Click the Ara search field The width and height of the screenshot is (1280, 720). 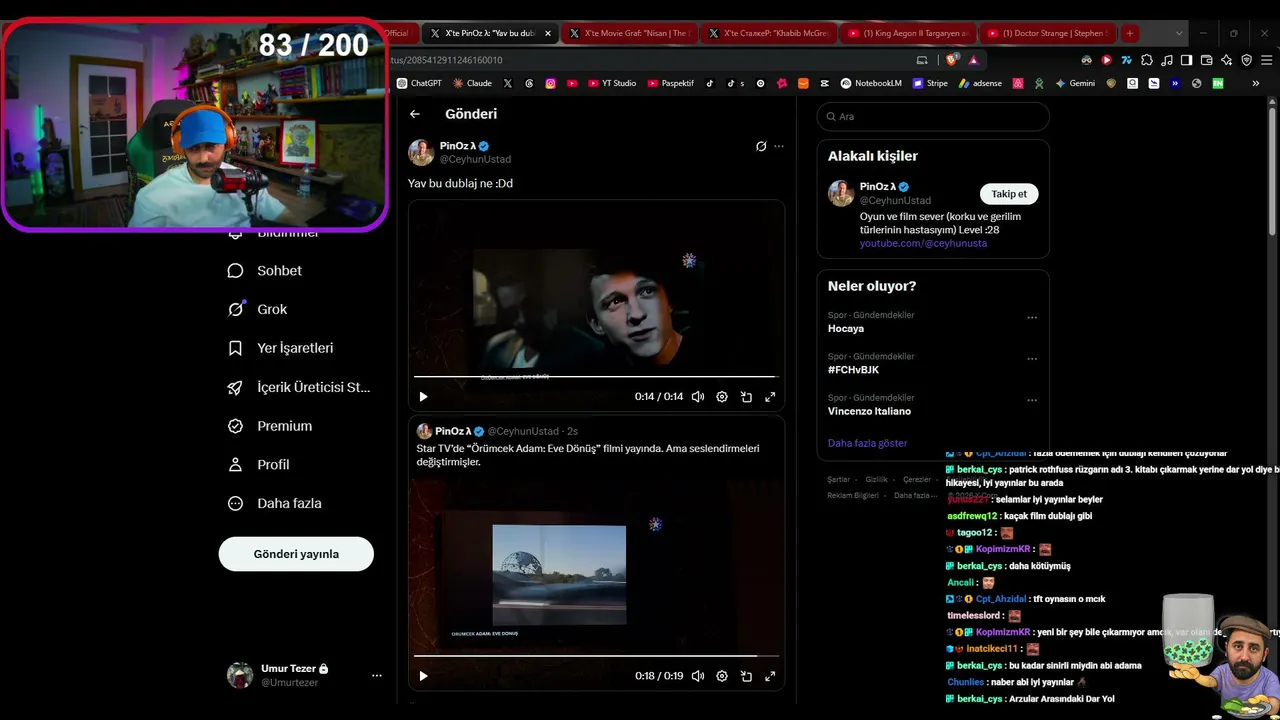click(933, 117)
